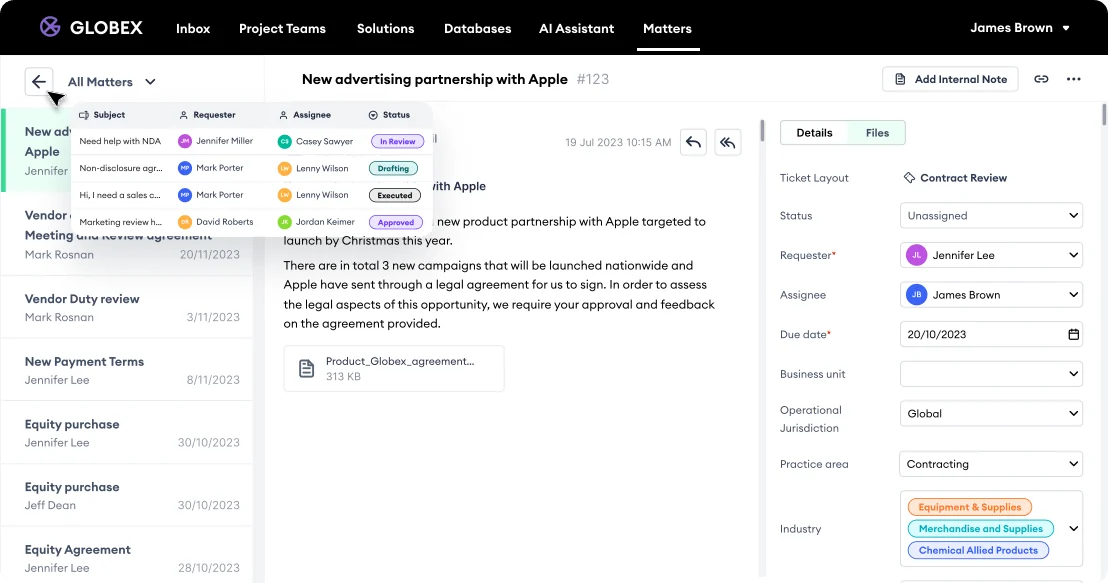This screenshot has width=1108, height=583.
Task: Click Casey Sawyer's avatar in table
Action: pos(284,141)
